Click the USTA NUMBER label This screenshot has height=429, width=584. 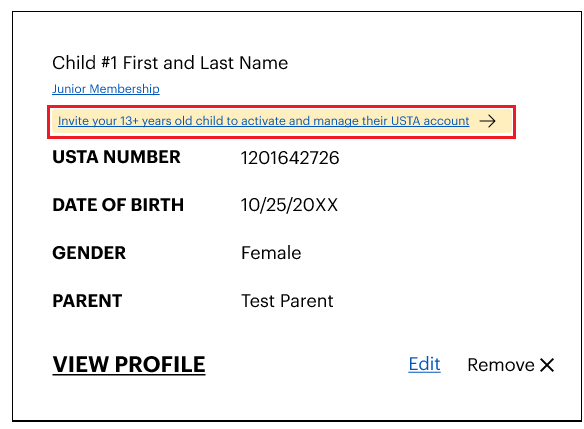click(116, 157)
